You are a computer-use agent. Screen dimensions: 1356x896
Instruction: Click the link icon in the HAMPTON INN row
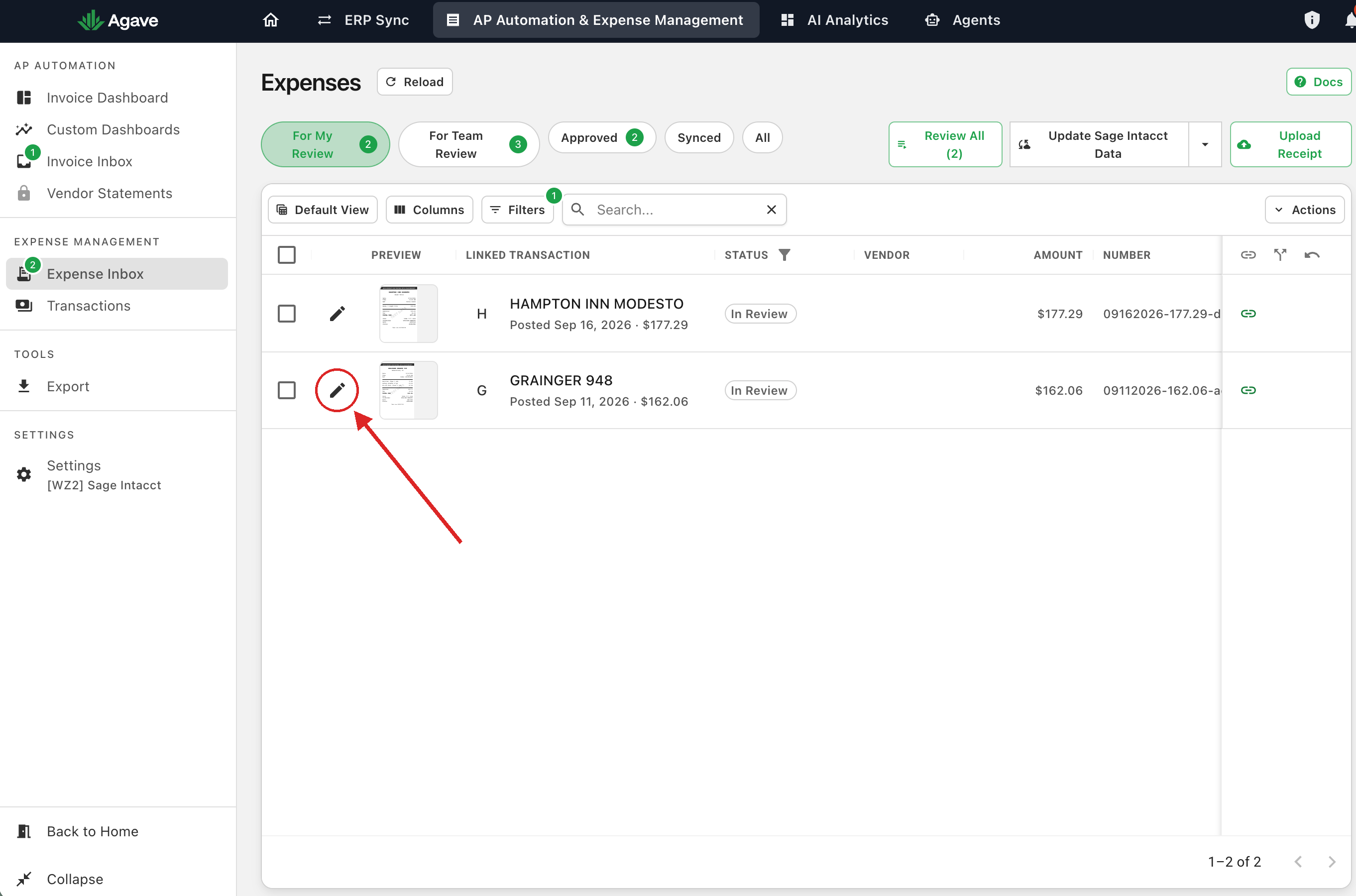[1248, 314]
